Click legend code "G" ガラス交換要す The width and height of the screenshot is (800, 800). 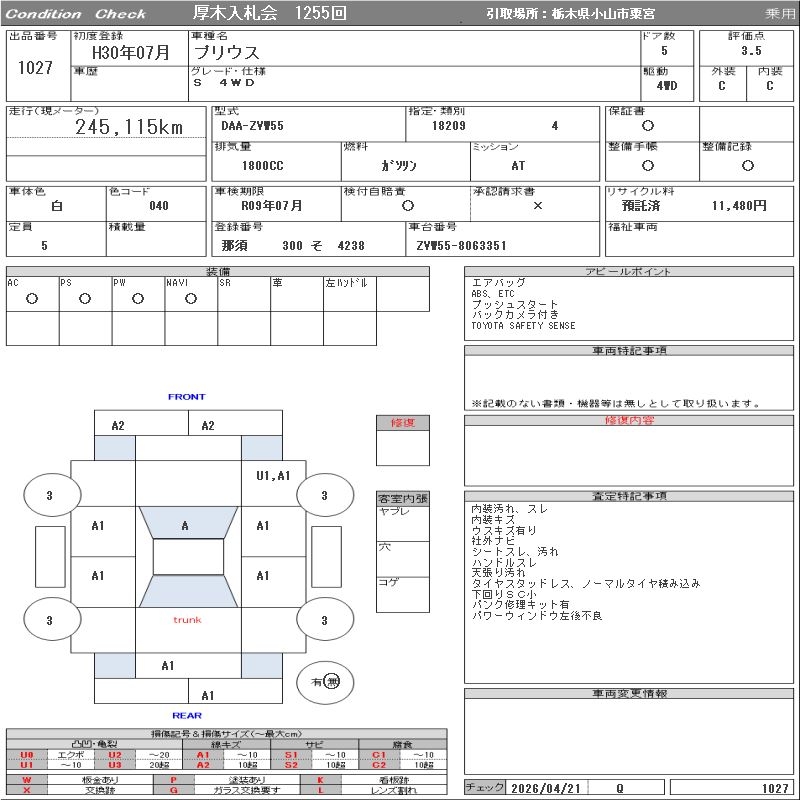[x=173, y=790]
